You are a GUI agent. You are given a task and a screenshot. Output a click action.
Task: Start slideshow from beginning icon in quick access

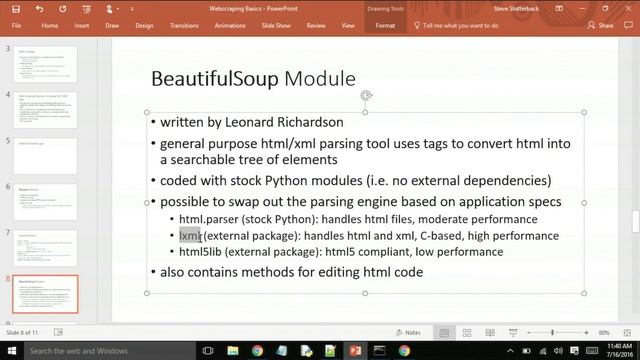click(86, 9)
